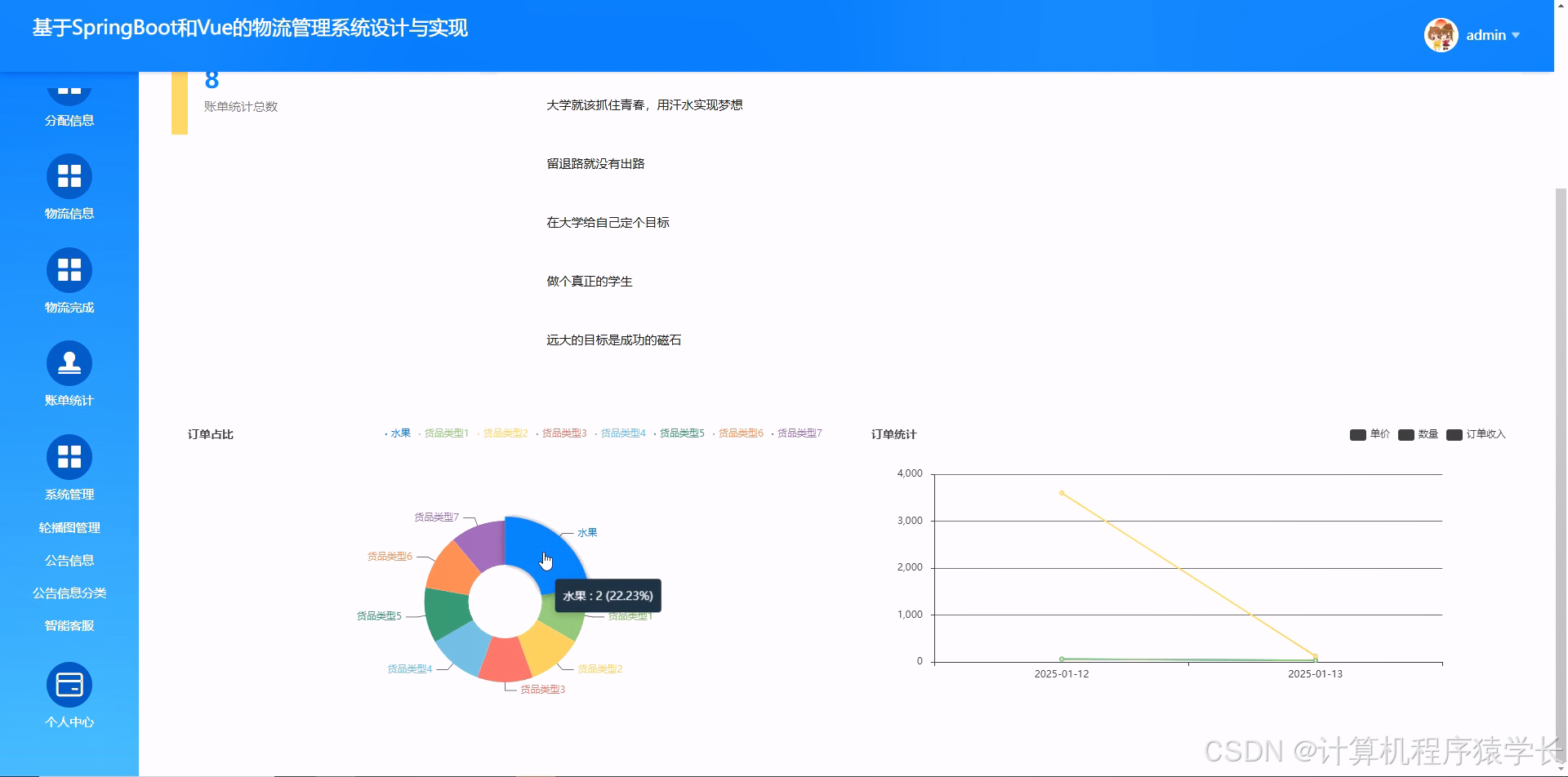Click the 公告信息 link

[69, 560]
